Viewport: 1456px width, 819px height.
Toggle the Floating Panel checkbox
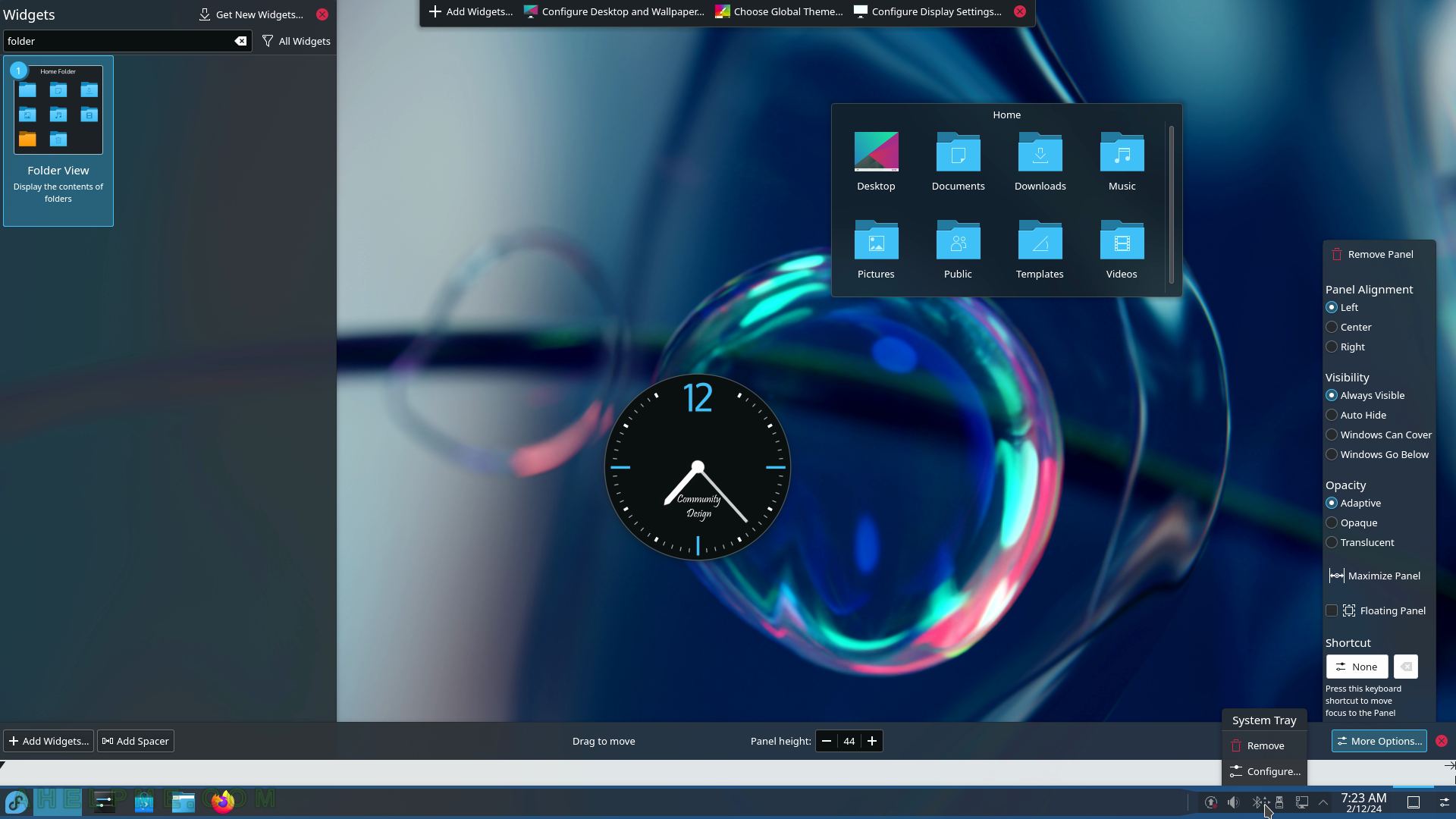click(1332, 610)
